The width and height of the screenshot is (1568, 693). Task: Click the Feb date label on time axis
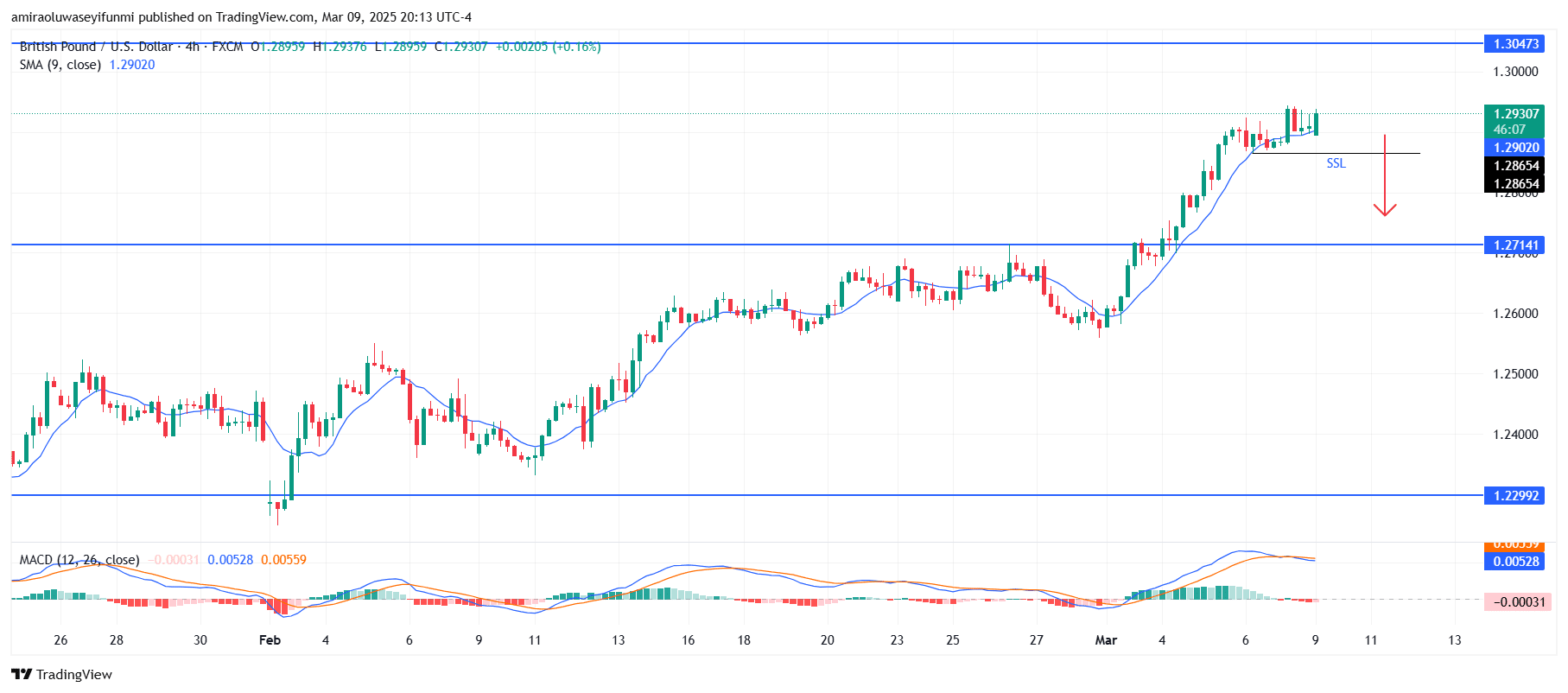tap(270, 640)
